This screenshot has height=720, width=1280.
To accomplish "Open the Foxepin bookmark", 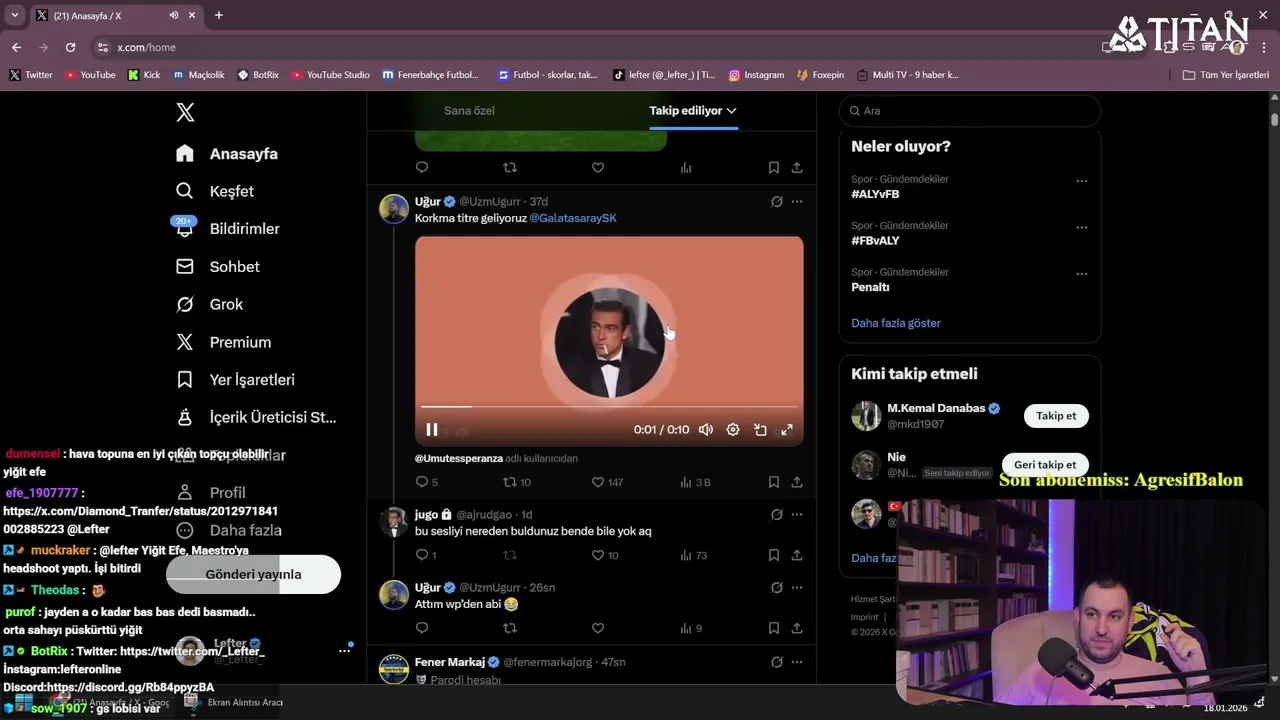I will (821, 75).
